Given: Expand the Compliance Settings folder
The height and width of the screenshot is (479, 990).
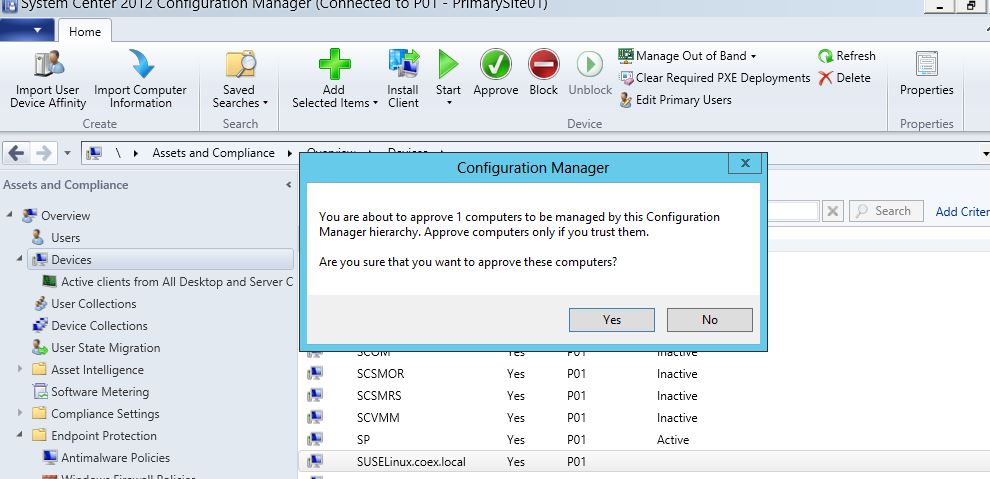Looking at the screenshot, I should point(20,413).
